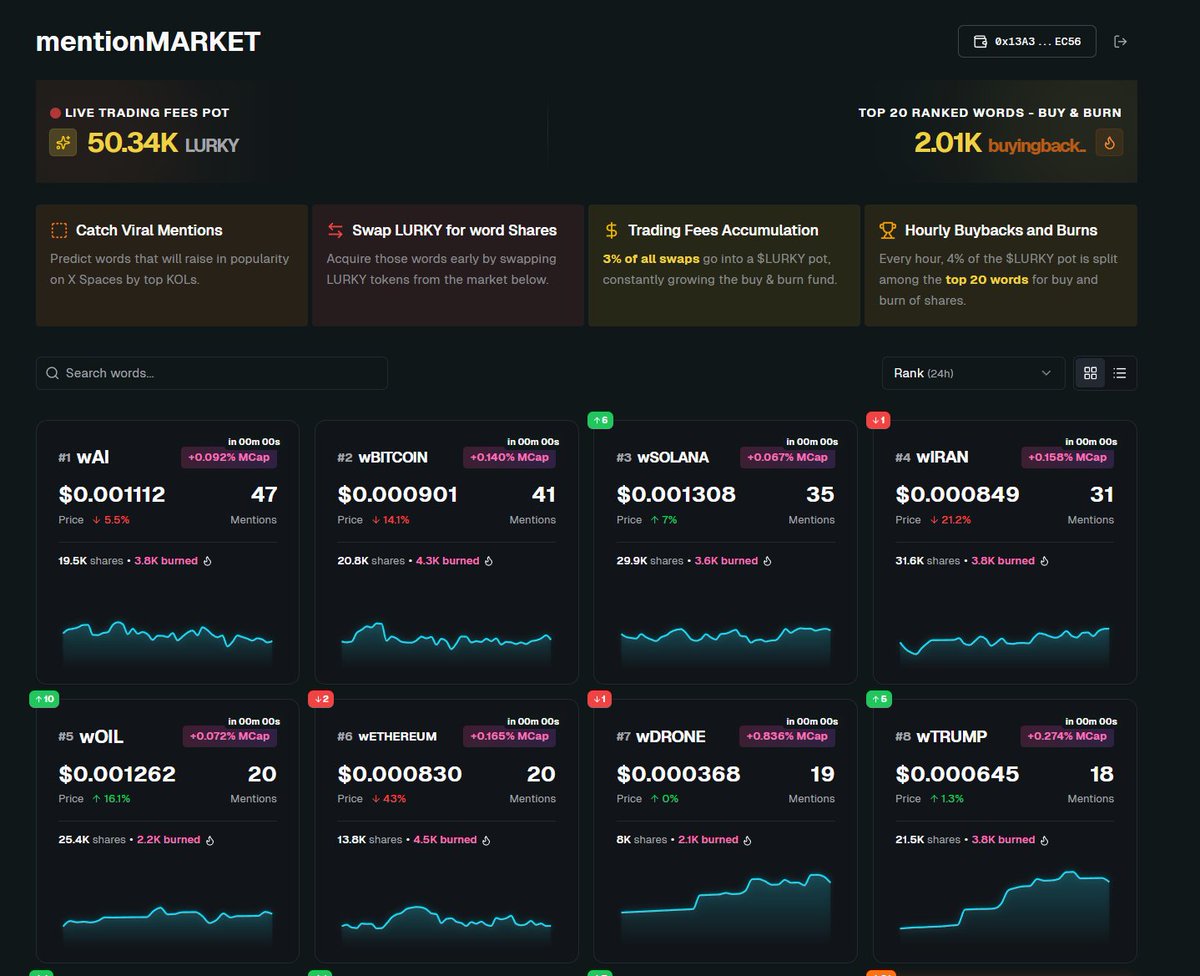1200x976 pixels.
Task: Click the wDRONE price chart
Action: pos(726,910)
